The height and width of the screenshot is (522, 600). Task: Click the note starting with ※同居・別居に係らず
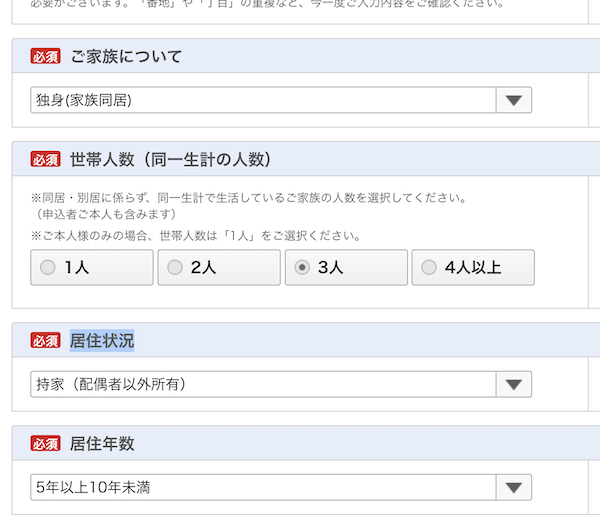[x=248, y=198]
